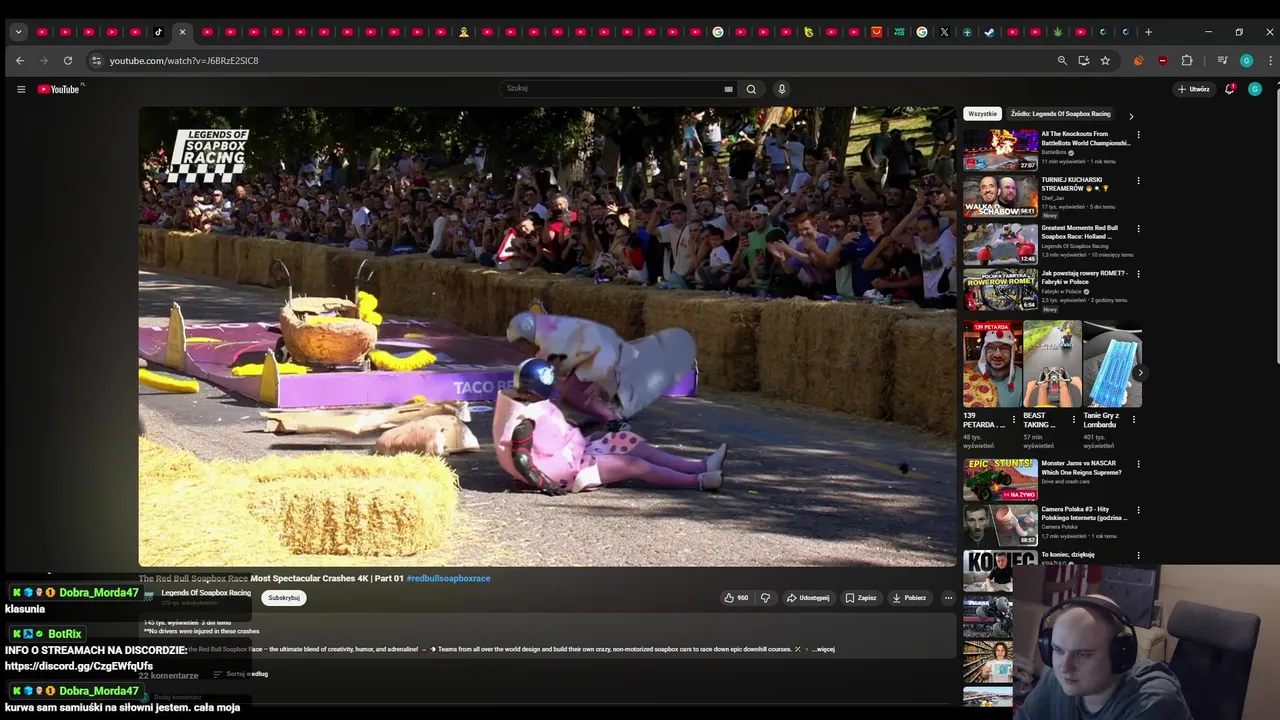Screen dimensions: 1280x720
Task: Open Jak powstają rowery ROMET video
Action: tap(1000, 290)
